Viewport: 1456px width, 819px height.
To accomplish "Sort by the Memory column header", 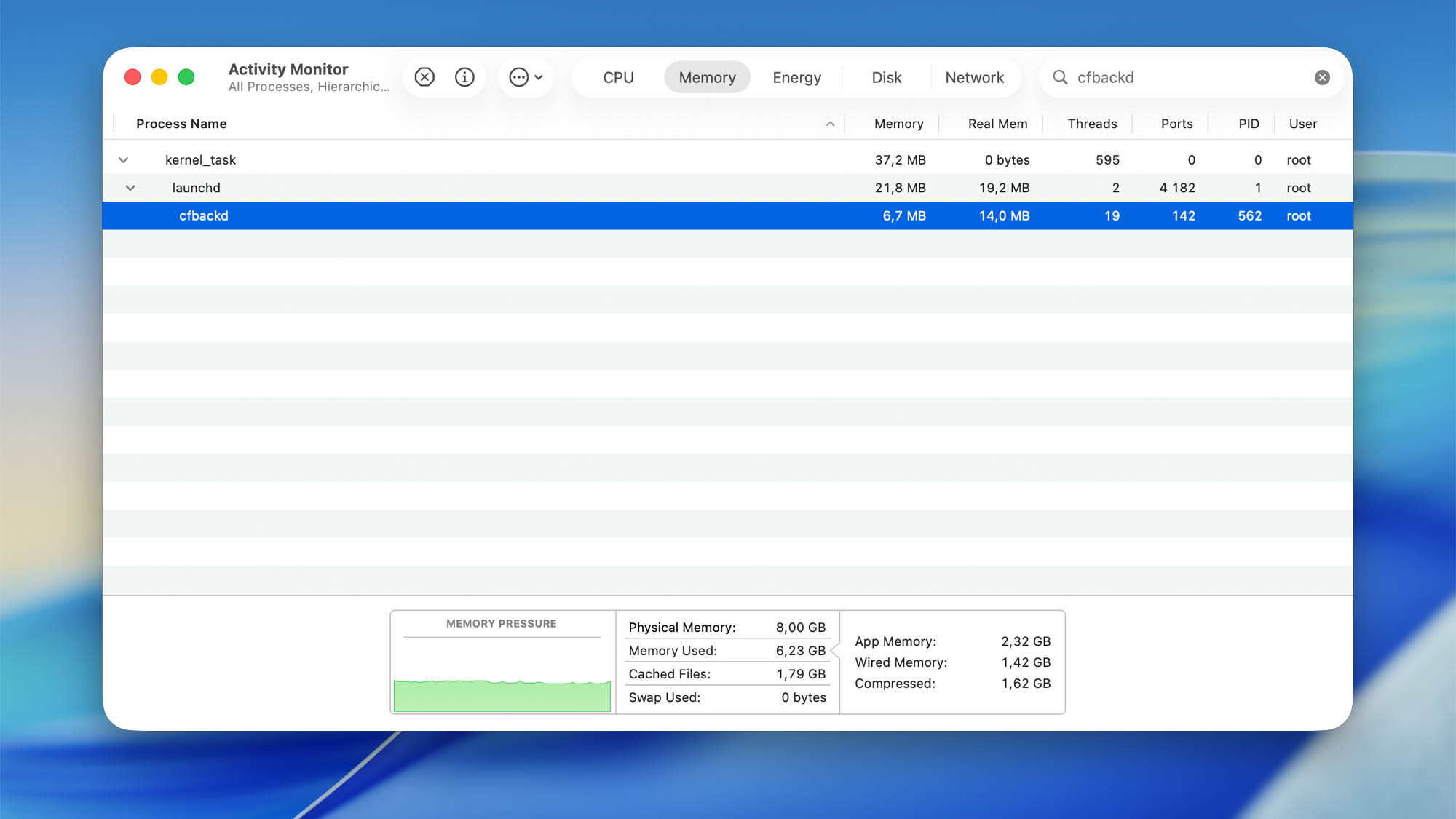I will coord(898,124).
